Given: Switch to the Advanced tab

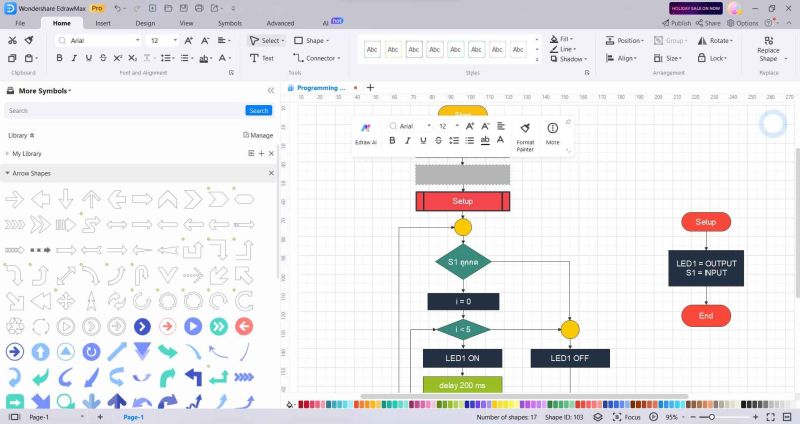Looking at the screenshot, I should pos(280,23).
